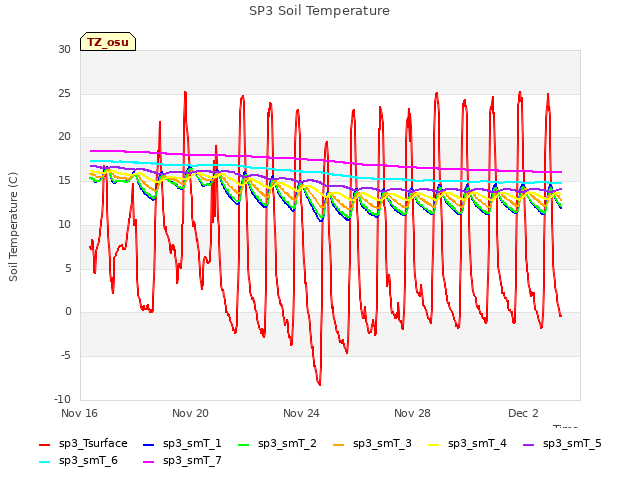This screenshot has height=480, width=640.
Task: Click the 20 y-axis tick label
Action: click(x=64, y=137)
